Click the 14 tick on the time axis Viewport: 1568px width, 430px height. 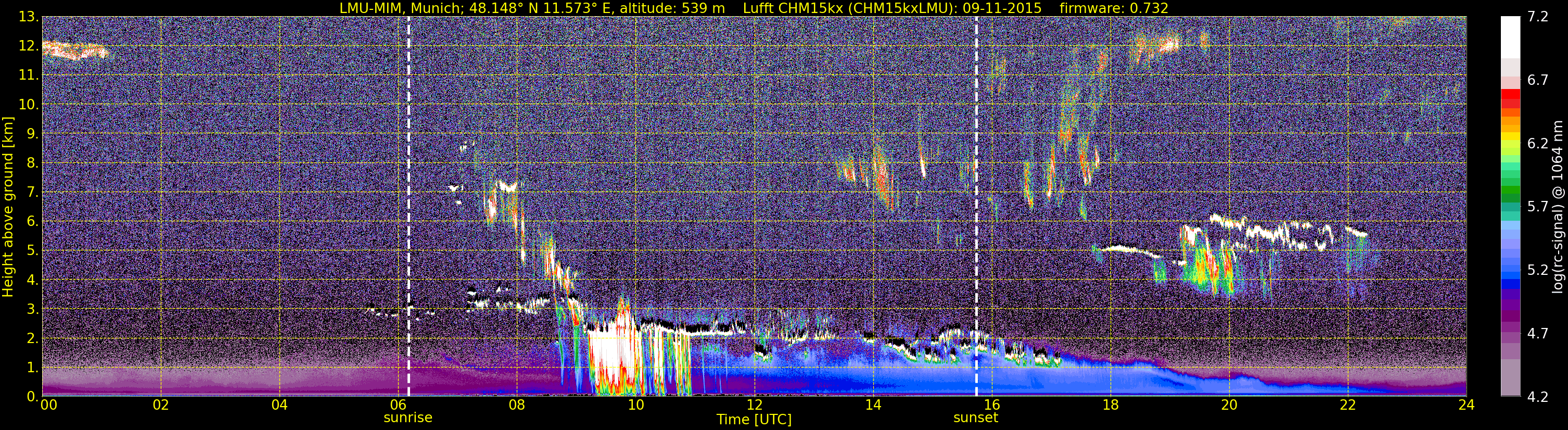tap(873, 405)
